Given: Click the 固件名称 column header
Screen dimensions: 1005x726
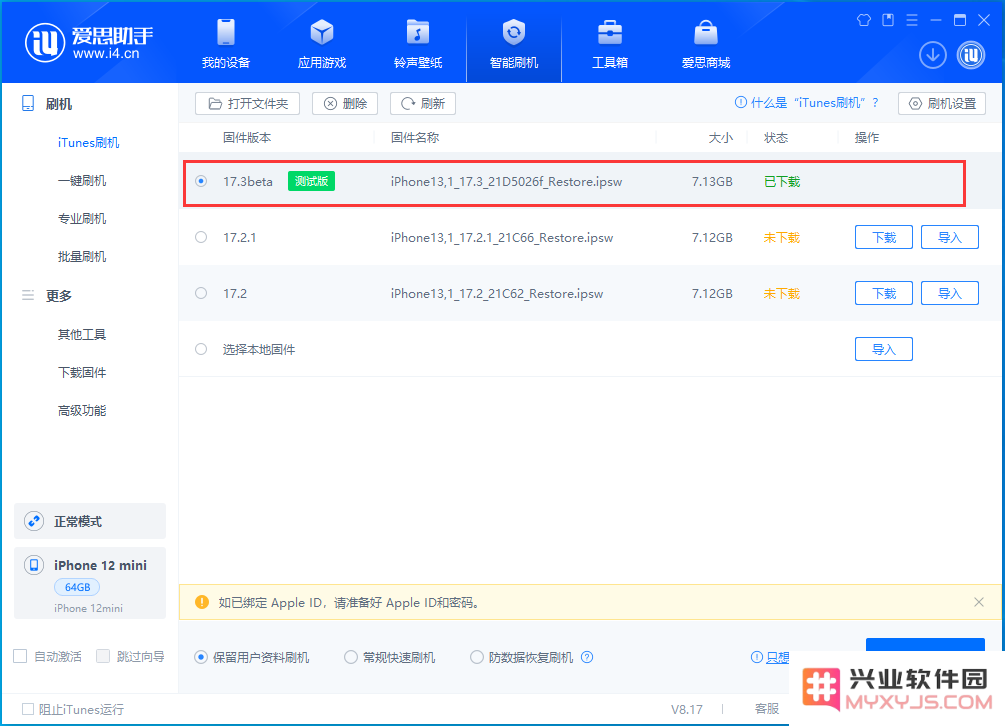Looking at the screenshot, I should point(415,137).
